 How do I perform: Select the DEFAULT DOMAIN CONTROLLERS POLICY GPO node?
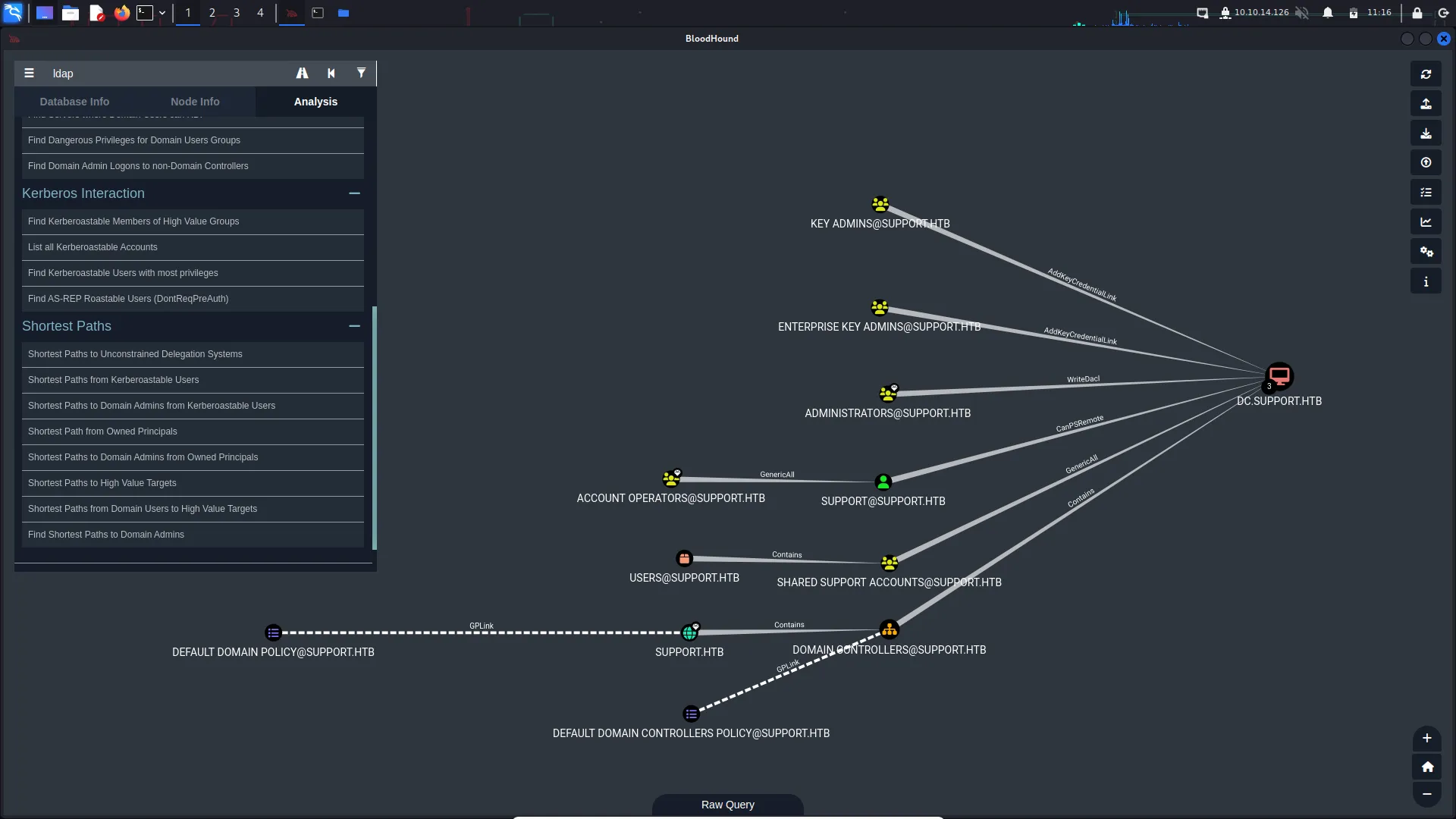coord(691,714)
